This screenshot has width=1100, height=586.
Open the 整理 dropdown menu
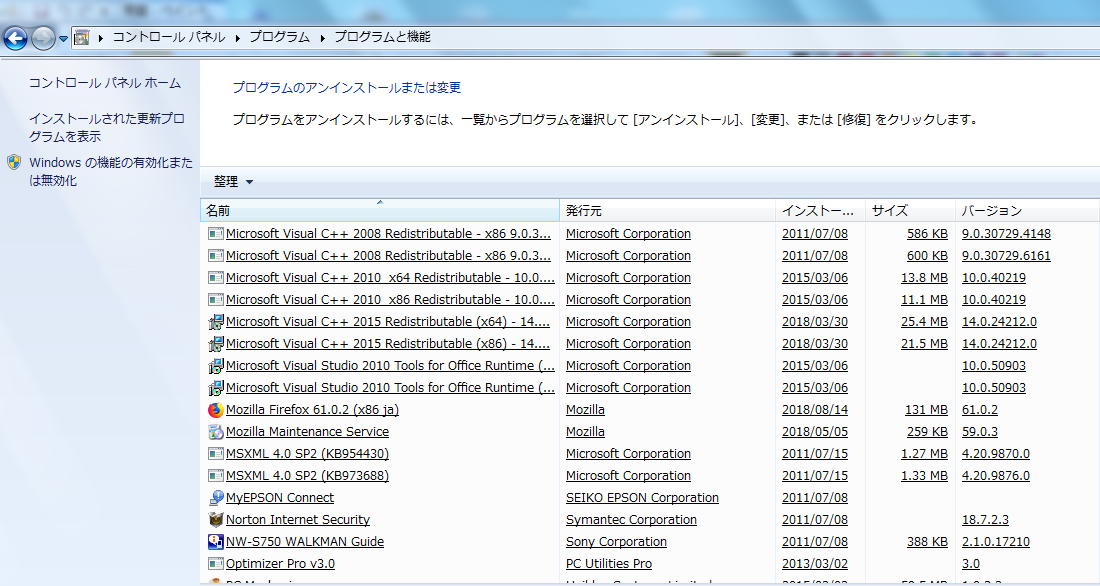pyautogui.click(x=233, y=182)
